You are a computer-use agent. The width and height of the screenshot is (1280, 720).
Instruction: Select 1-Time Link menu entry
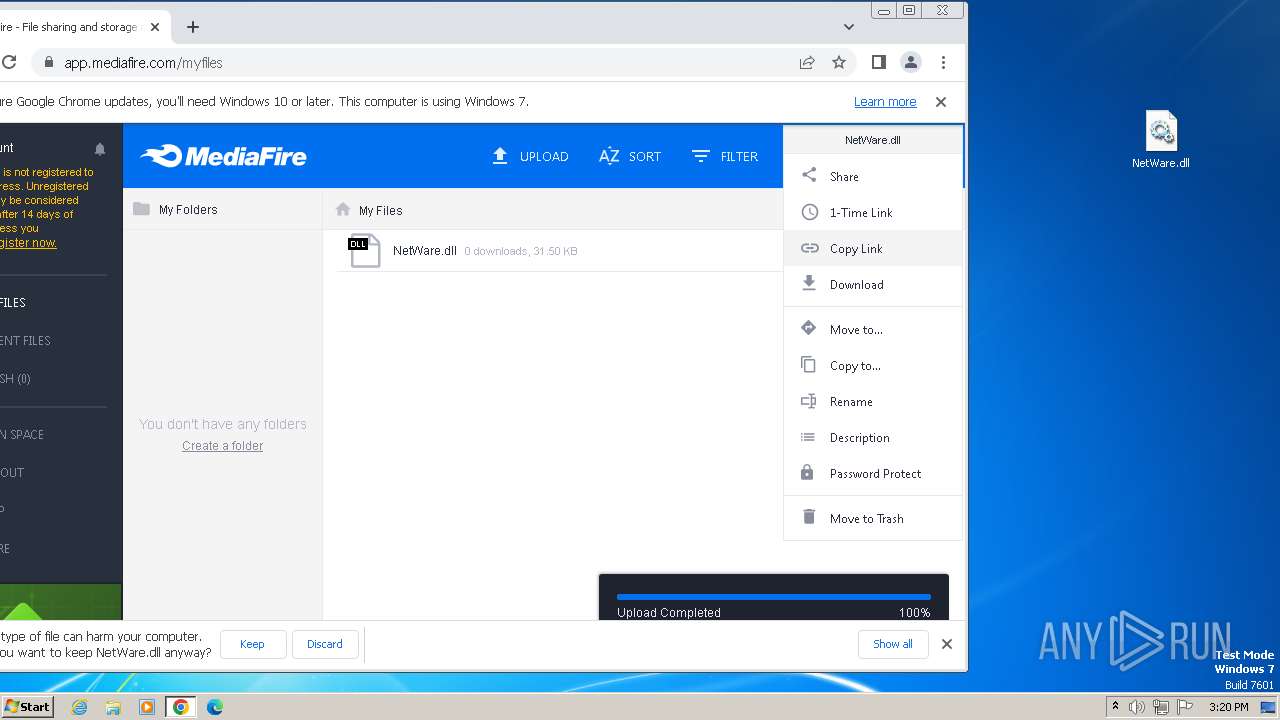click(x=873, y=212)
